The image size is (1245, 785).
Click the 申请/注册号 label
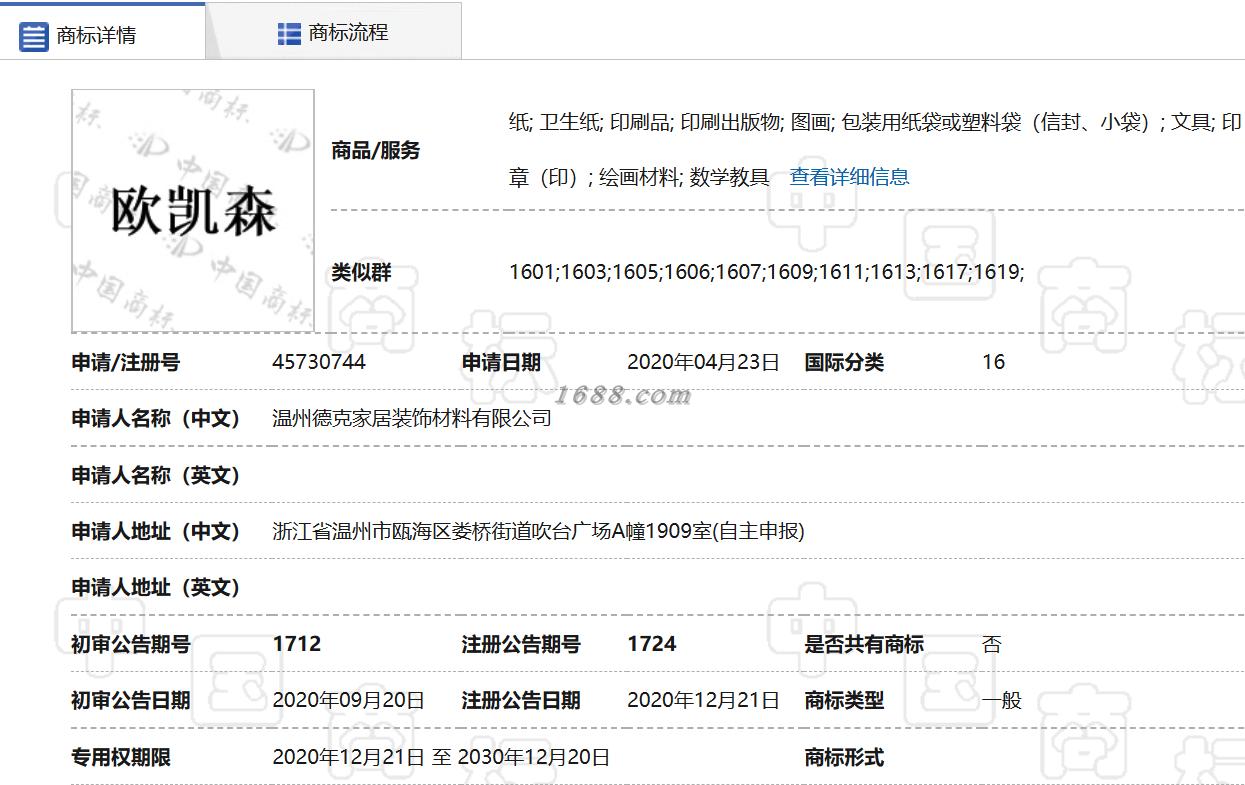click(x=126, y=362)
